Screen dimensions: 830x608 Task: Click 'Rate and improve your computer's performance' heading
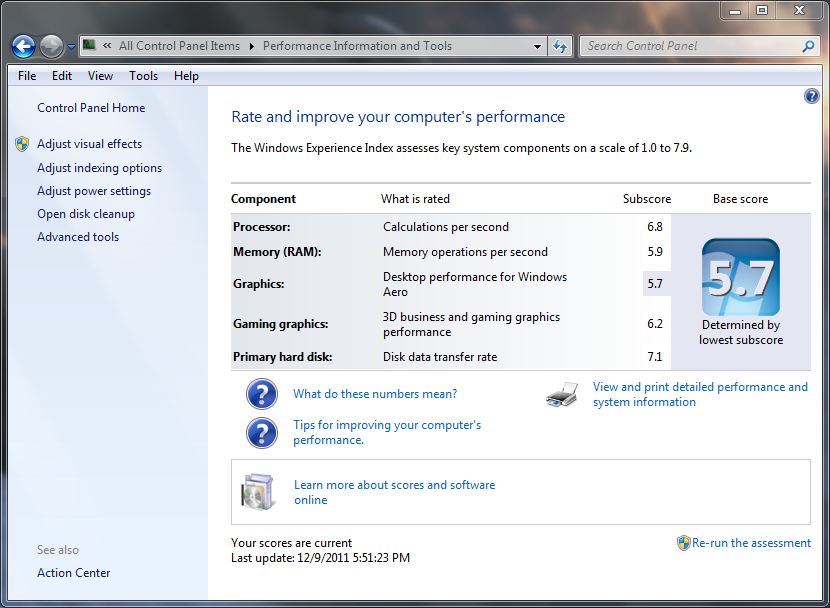point(398,117)
